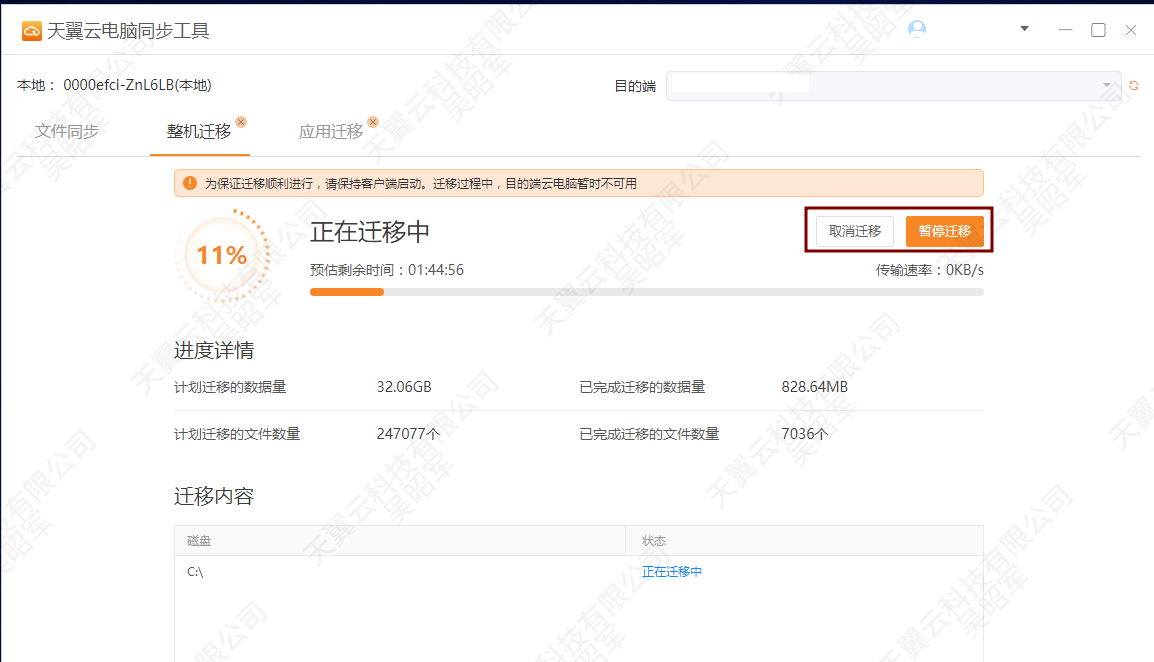The width and height of the screenshot is (1154, 662).
Task: Pause migration with 暂停迁移 button
Action: click(944, 231)
